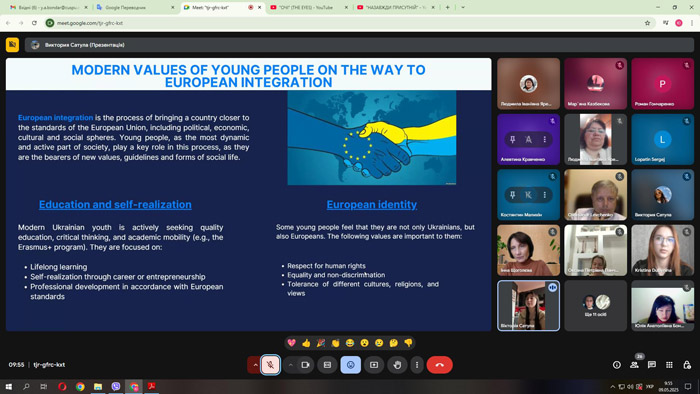The height and width of the screenshot is (394, 700).
Task: Send the thumbs up emoji reaction
Action: tap(306, 343)
